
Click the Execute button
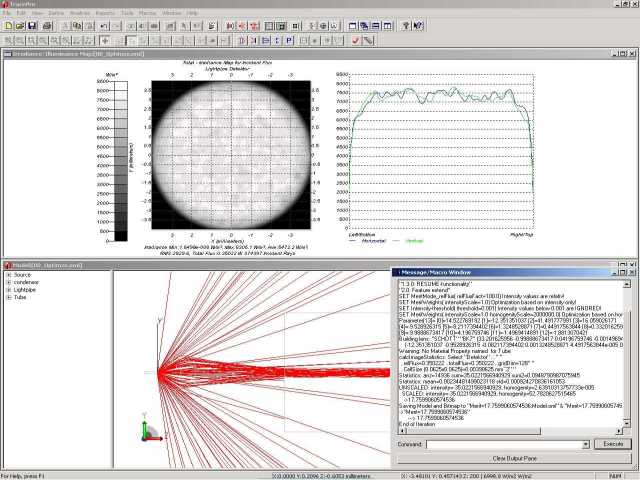click(x=613, y=444)
